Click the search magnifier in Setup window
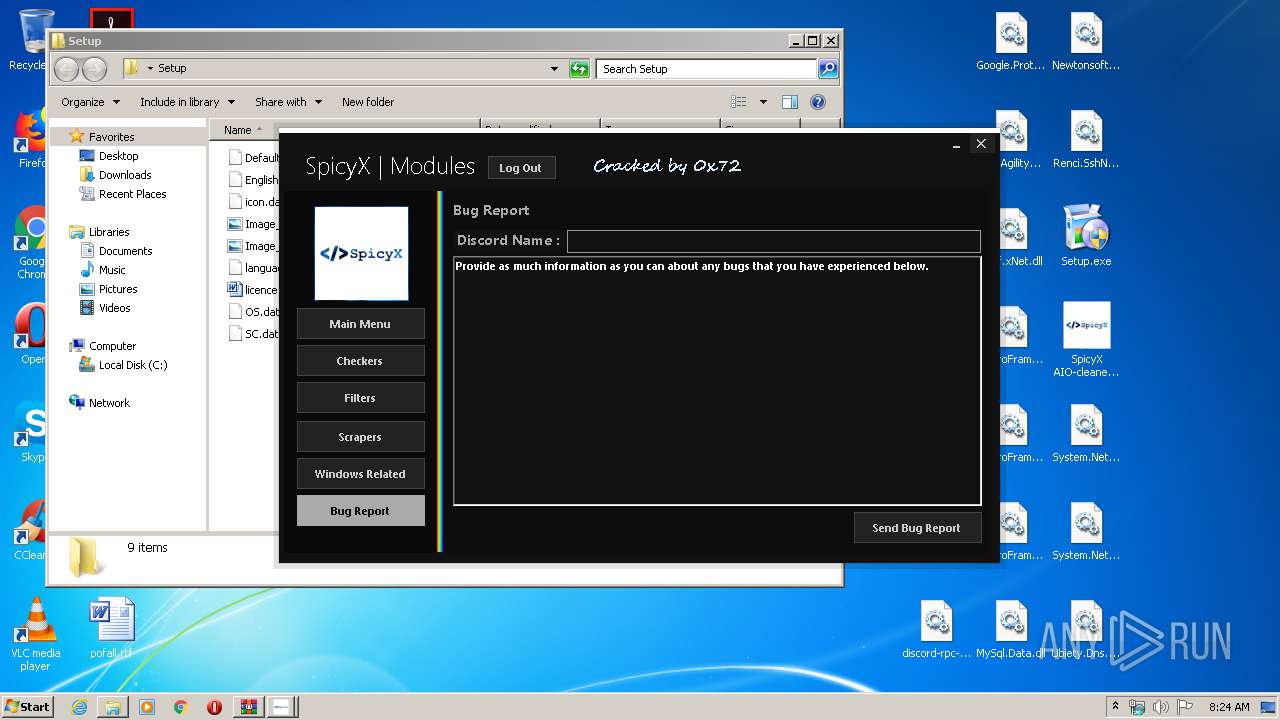This screenshot has width=1280, height=720. (828, 69)
